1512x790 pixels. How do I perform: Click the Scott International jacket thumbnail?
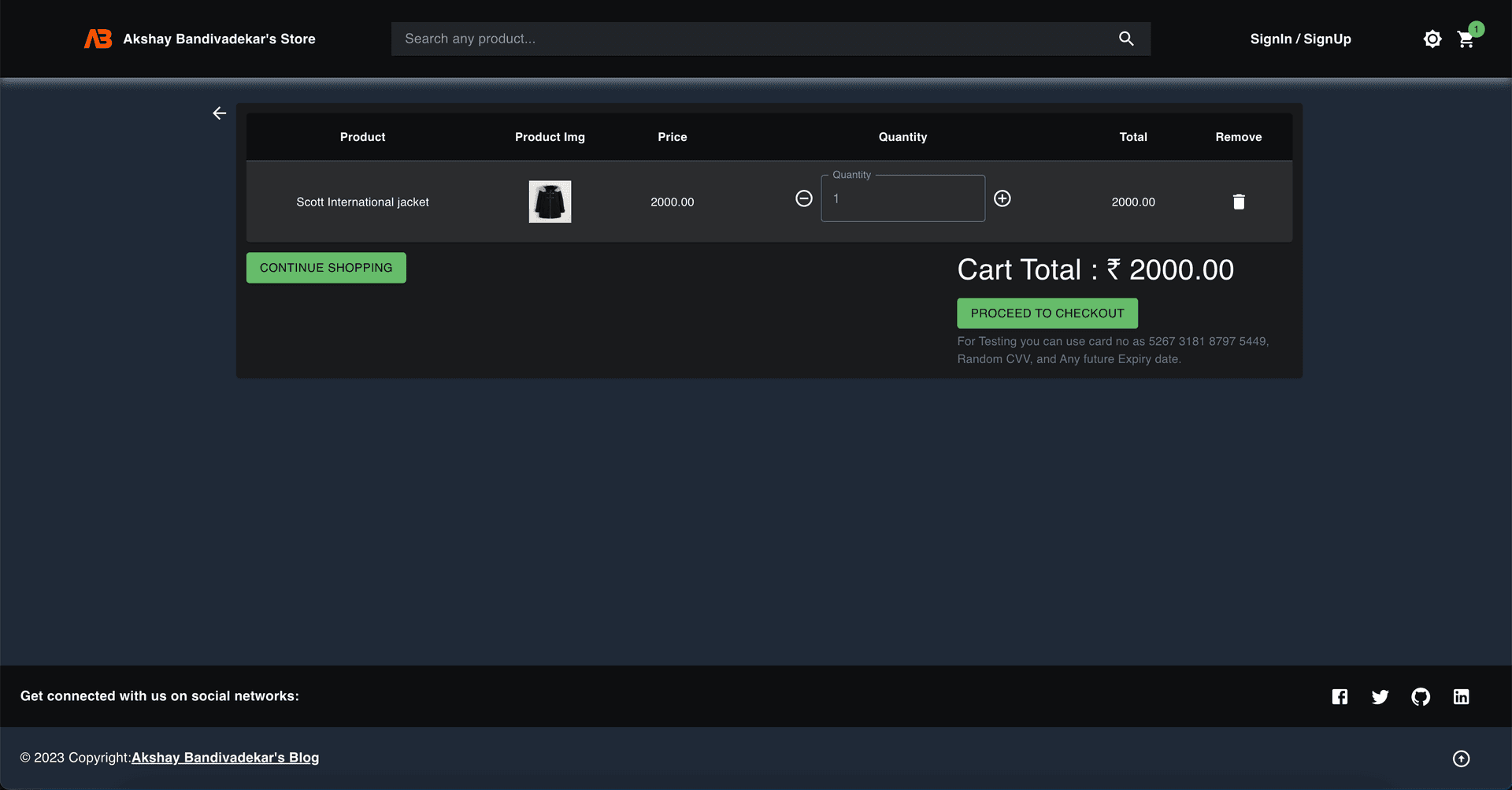550,202
